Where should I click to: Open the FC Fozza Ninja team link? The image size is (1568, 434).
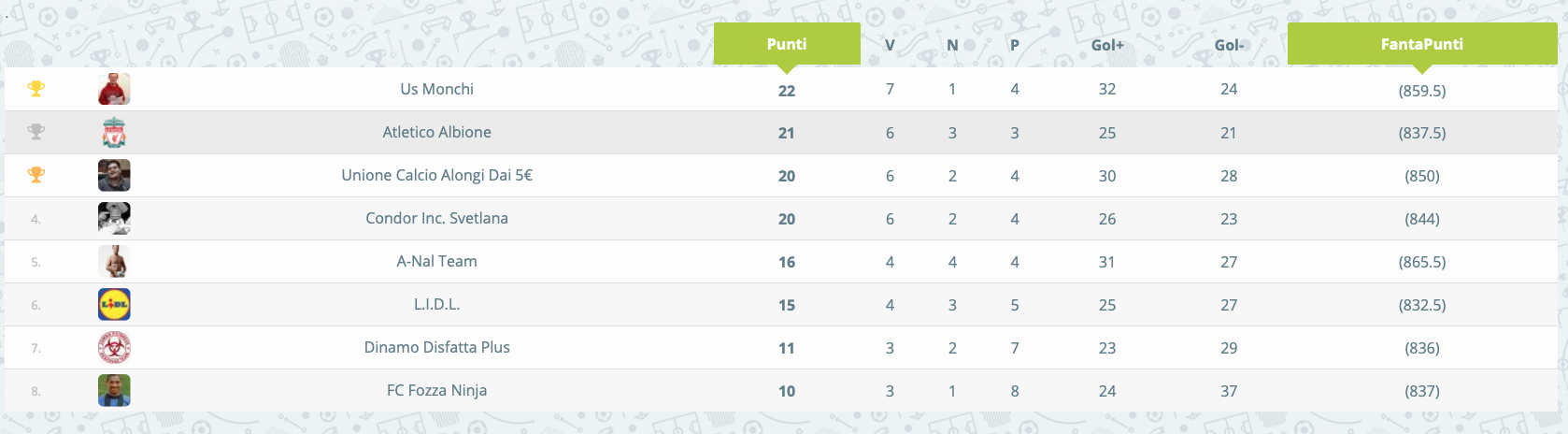[436, 390]
